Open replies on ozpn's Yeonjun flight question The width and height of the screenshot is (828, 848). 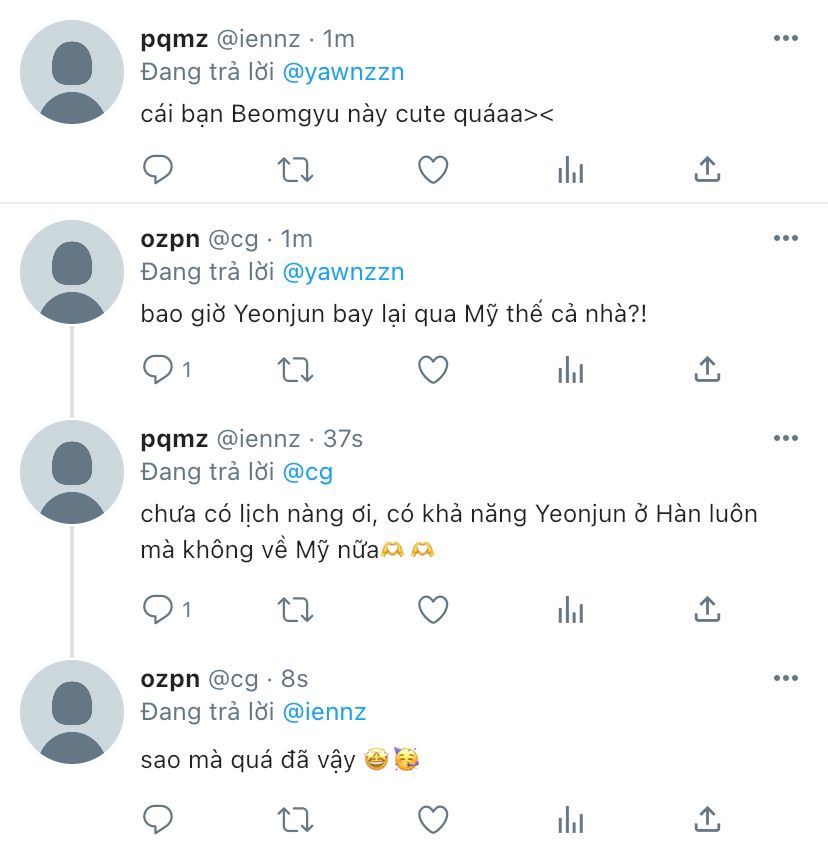click(x=167, y=369)
